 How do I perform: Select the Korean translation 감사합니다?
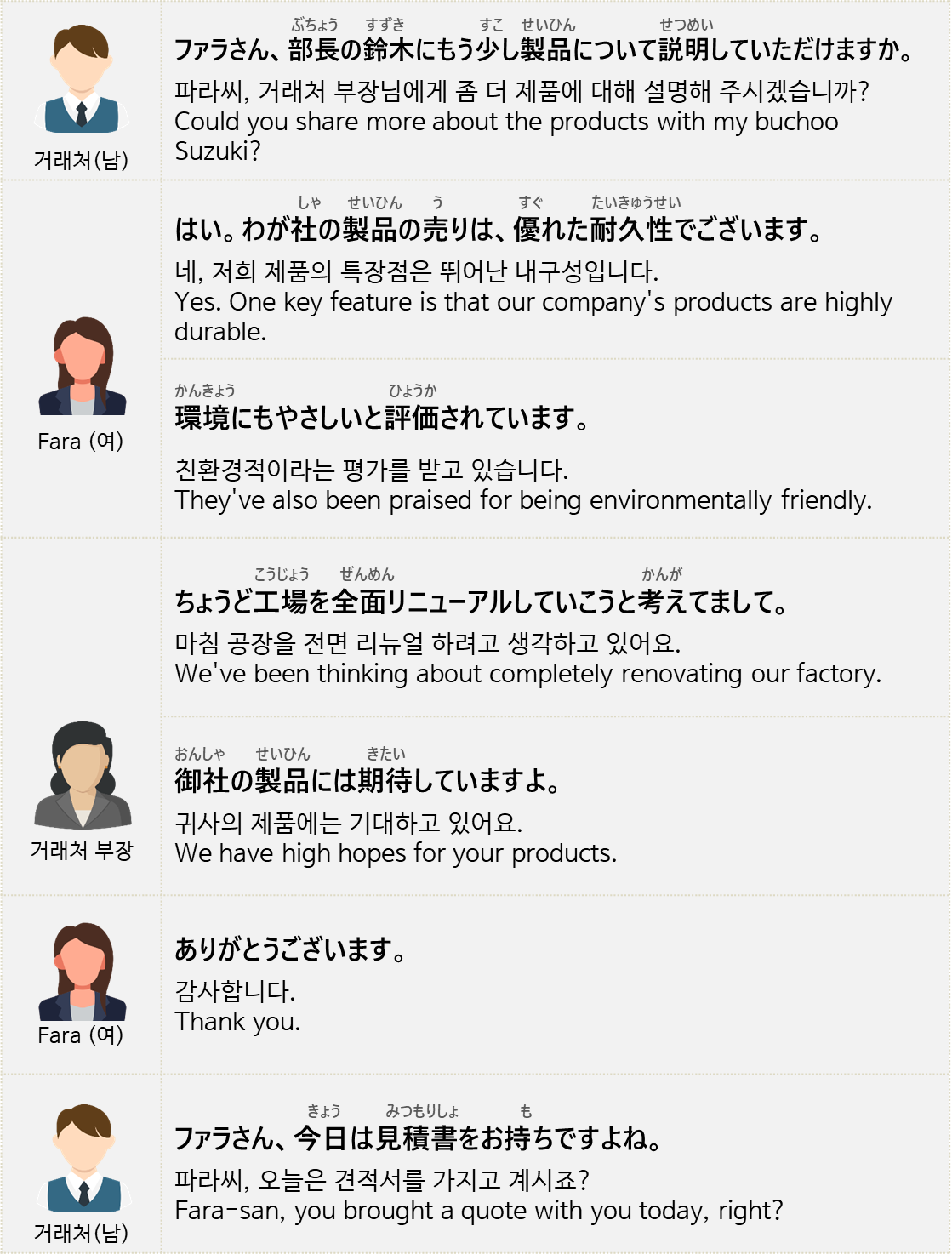point(235,991)
